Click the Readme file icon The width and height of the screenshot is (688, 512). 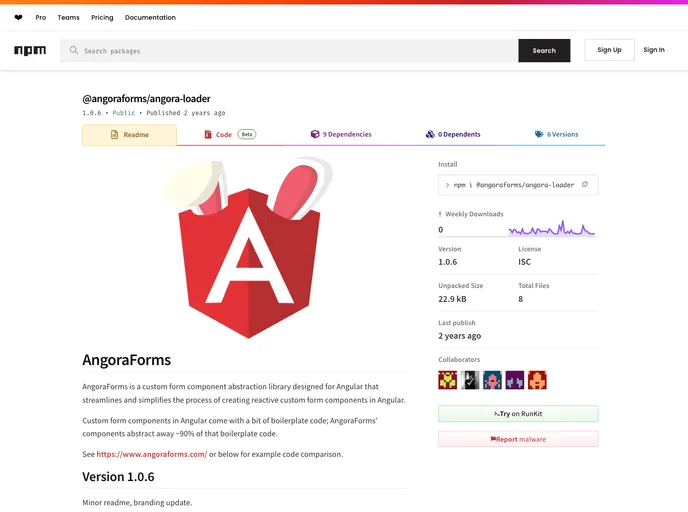114,135
